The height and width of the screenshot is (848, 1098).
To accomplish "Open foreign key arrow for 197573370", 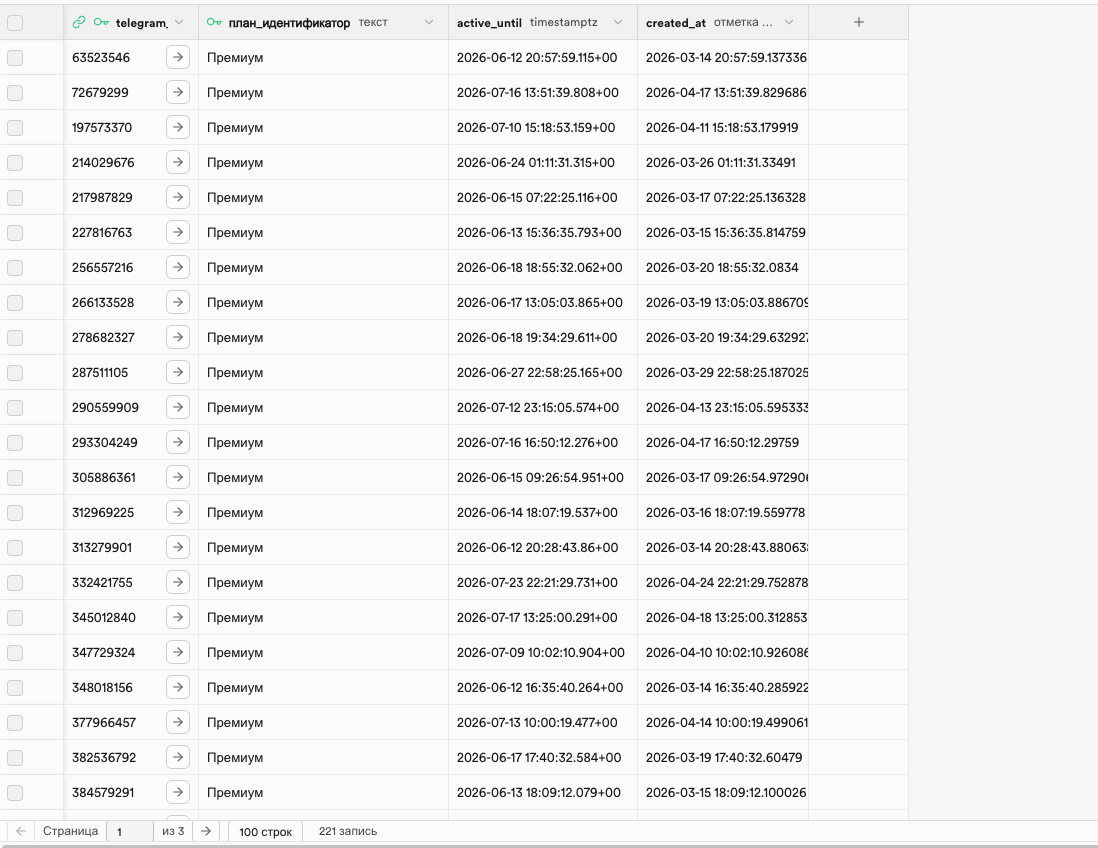I will click(x=178, y=127).
